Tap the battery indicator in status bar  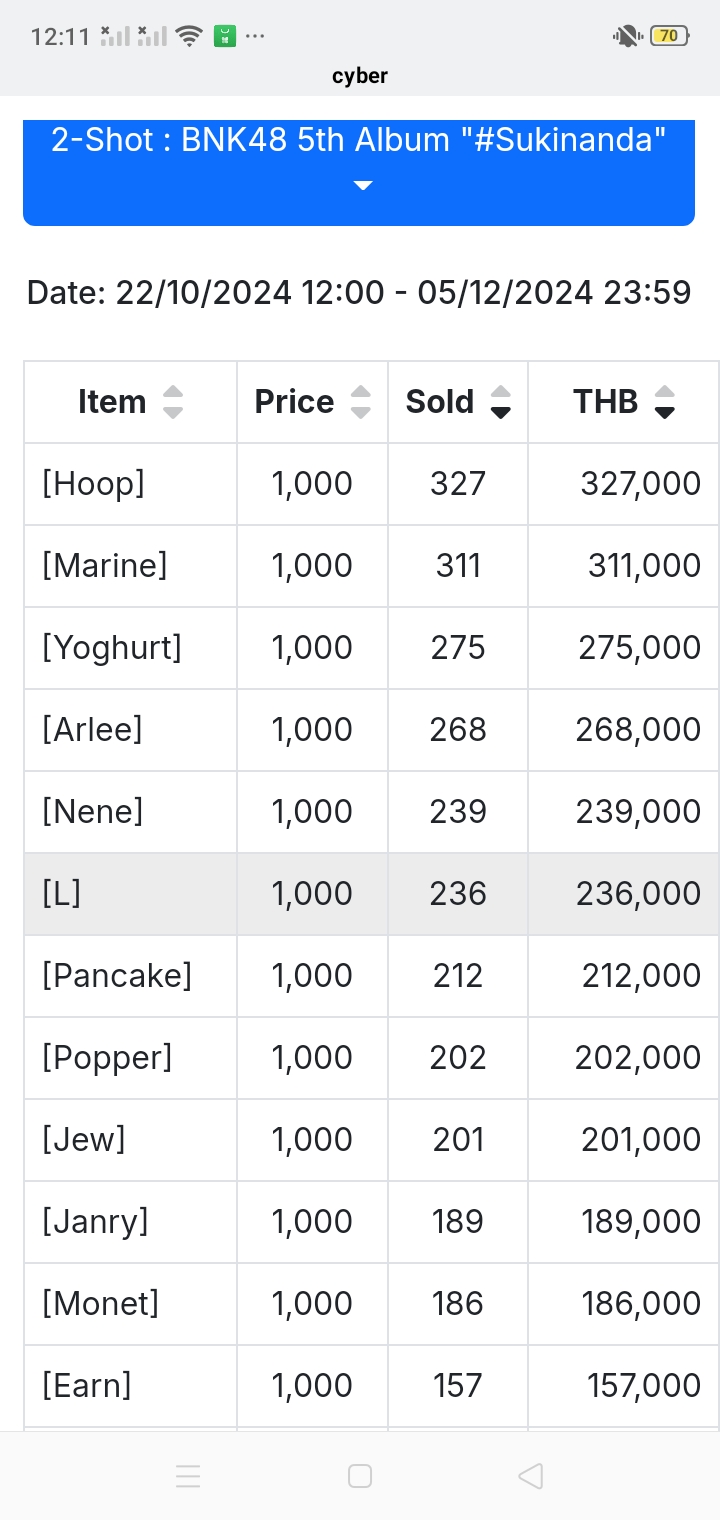669,36
